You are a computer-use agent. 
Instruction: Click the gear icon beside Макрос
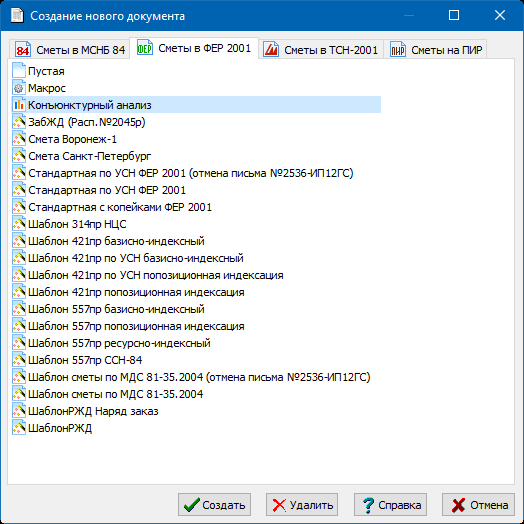(19, 88)
